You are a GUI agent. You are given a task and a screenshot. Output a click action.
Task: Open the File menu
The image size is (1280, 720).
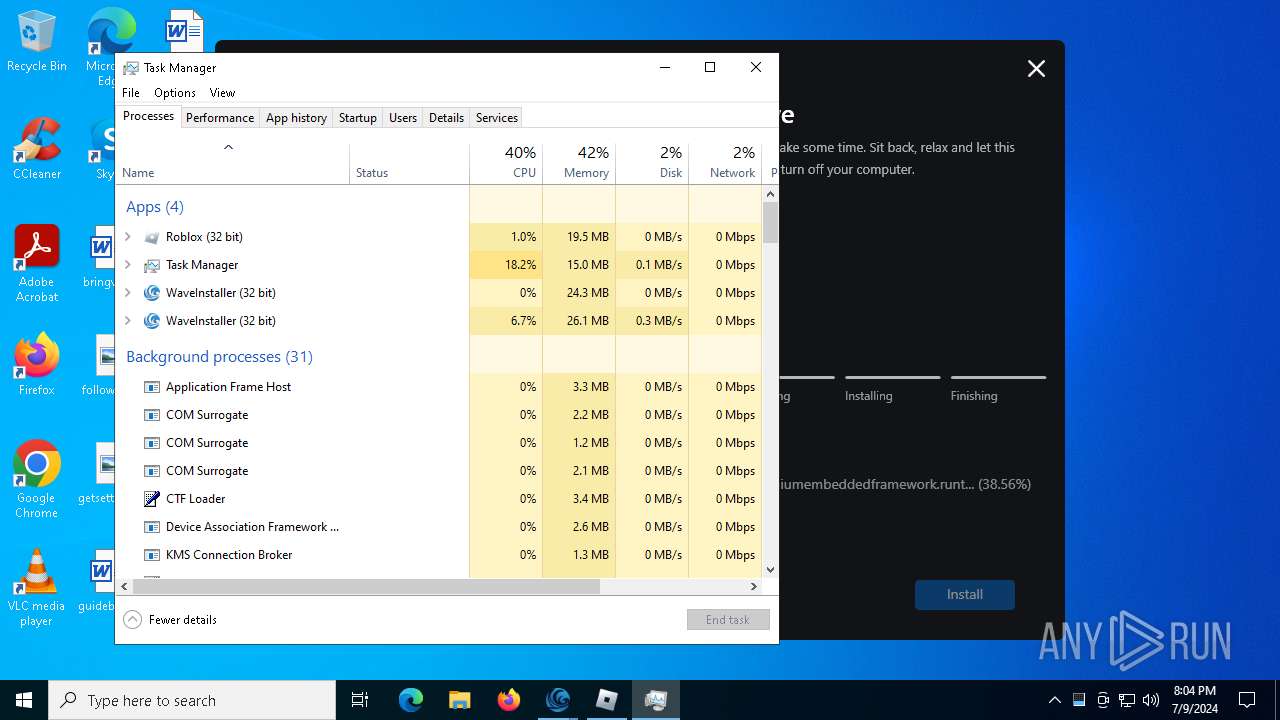pos(131,92)
